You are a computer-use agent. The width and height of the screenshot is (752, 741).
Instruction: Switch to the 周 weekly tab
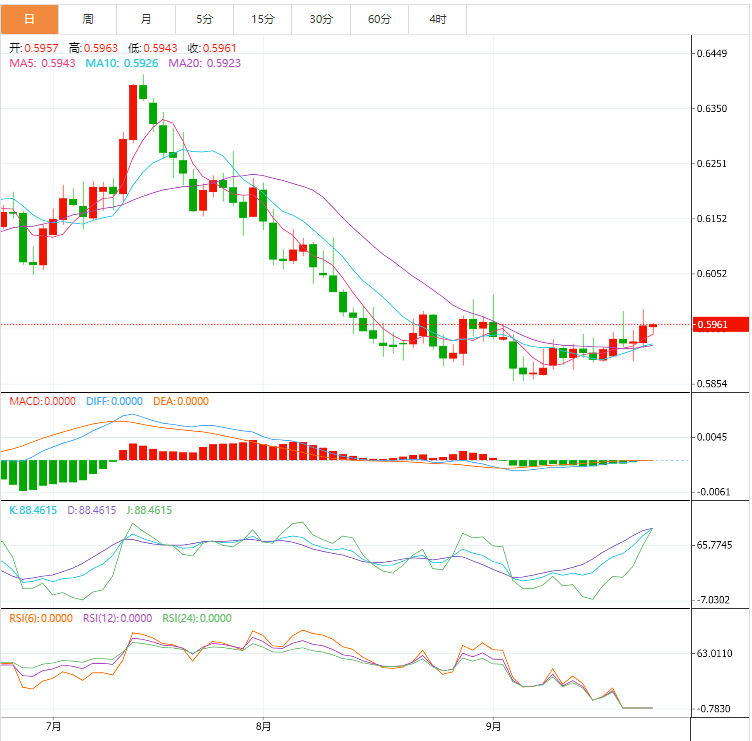pyautogui.click(x=88, y=19)
